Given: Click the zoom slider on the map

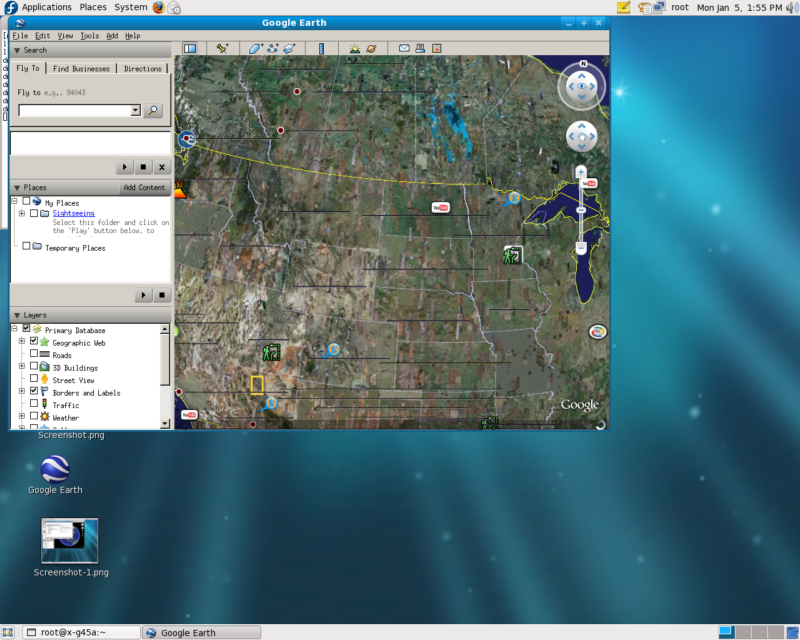Looking at the screenshot, I should pyautogui.click(x=581, y=211).
